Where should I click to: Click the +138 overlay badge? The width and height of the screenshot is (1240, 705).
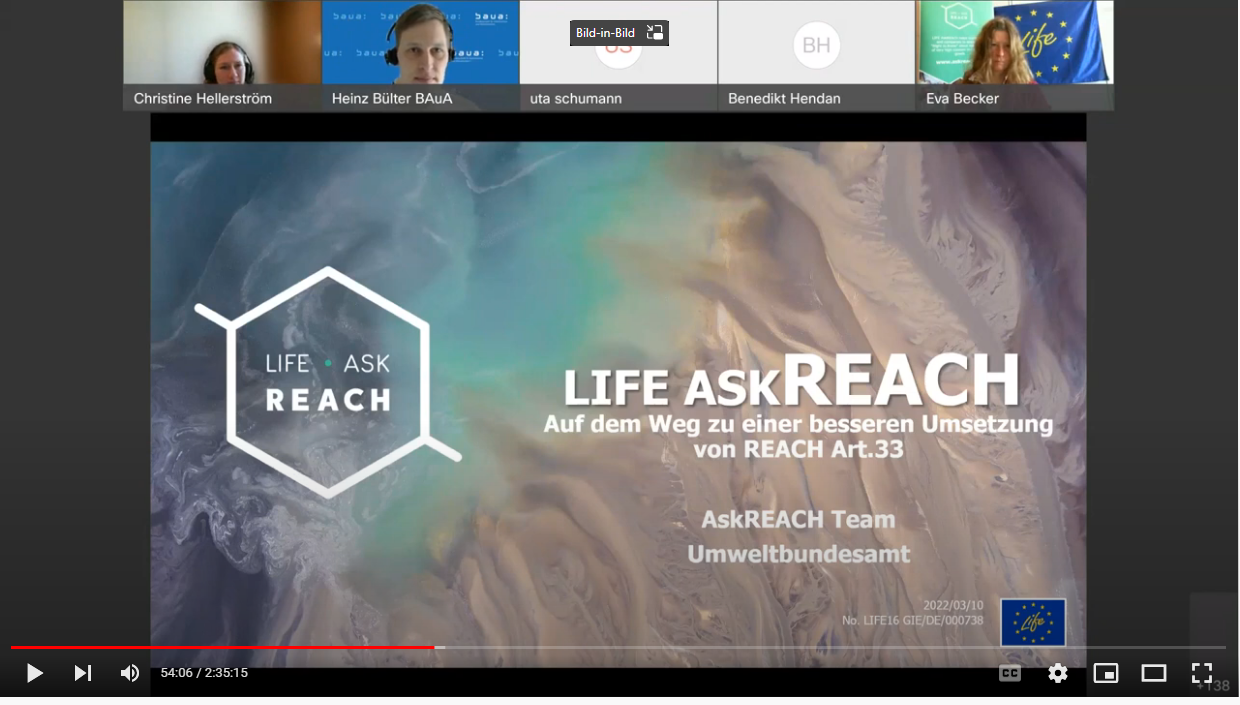pyautogui.click(x=1212, y=685)
